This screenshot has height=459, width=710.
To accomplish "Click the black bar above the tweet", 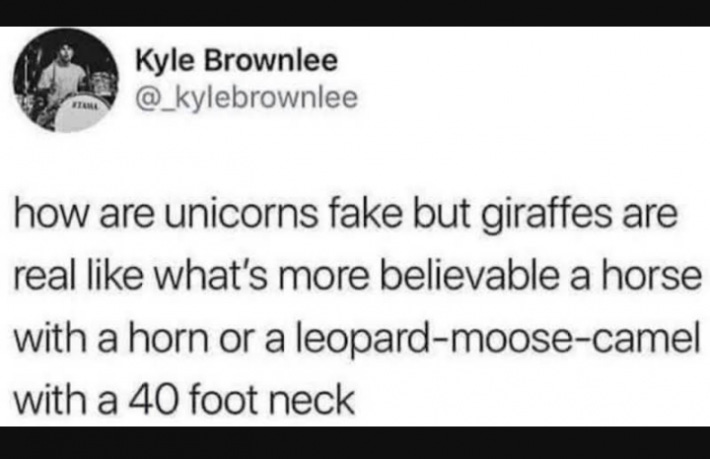I will point(355,13).
